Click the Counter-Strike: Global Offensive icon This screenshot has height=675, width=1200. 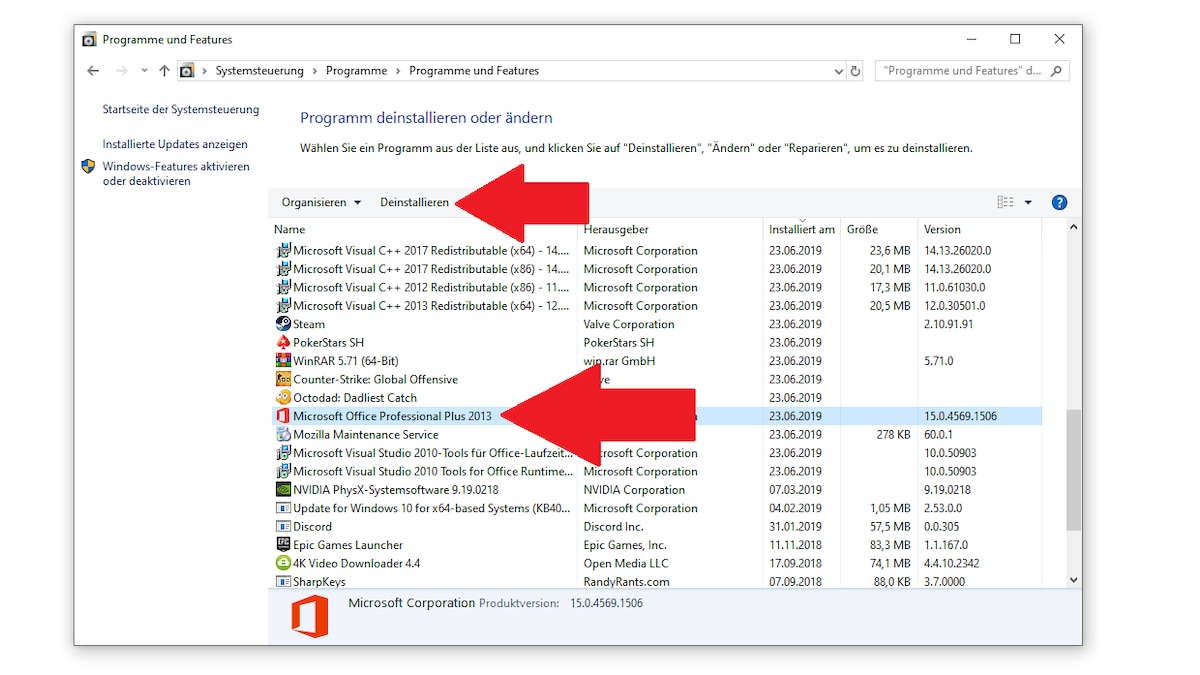click(x=283, y=379)
